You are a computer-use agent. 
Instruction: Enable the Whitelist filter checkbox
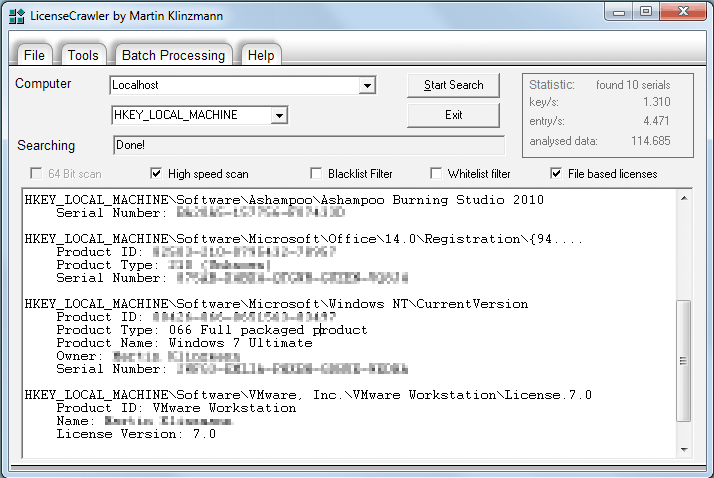tap(436, 173)
